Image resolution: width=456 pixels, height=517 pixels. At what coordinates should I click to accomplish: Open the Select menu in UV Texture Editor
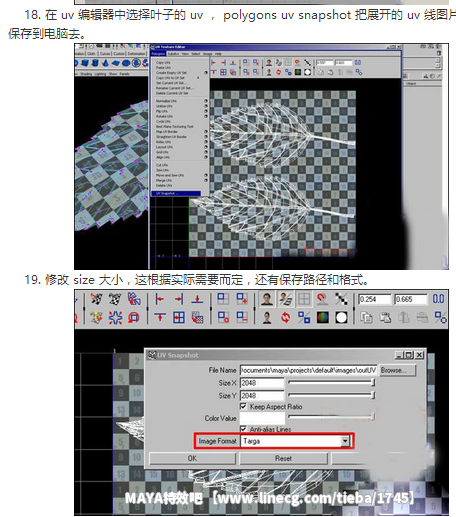(x=196, y=53)
